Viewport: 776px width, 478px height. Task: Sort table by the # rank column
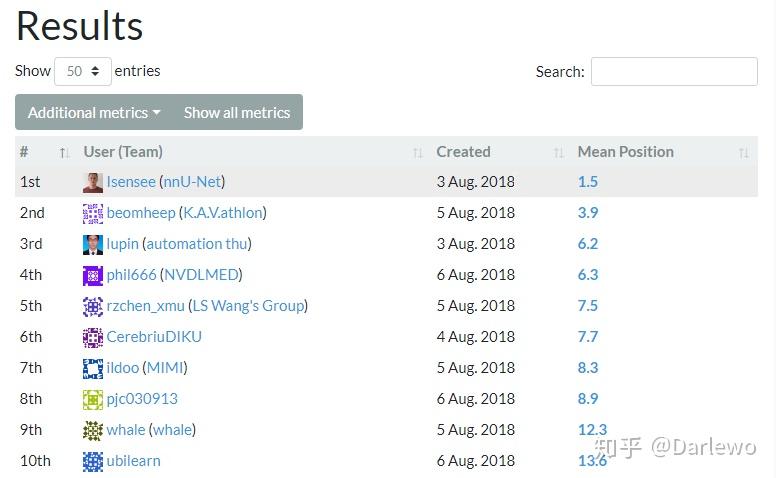pyautogui.click(x=64, y=153)
